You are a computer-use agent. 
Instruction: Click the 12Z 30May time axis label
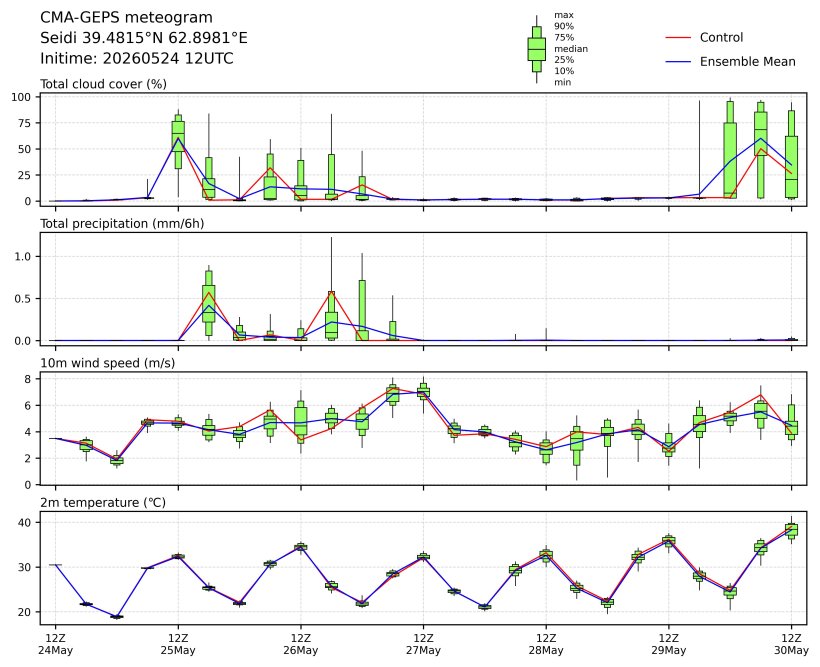click(791, 645)
